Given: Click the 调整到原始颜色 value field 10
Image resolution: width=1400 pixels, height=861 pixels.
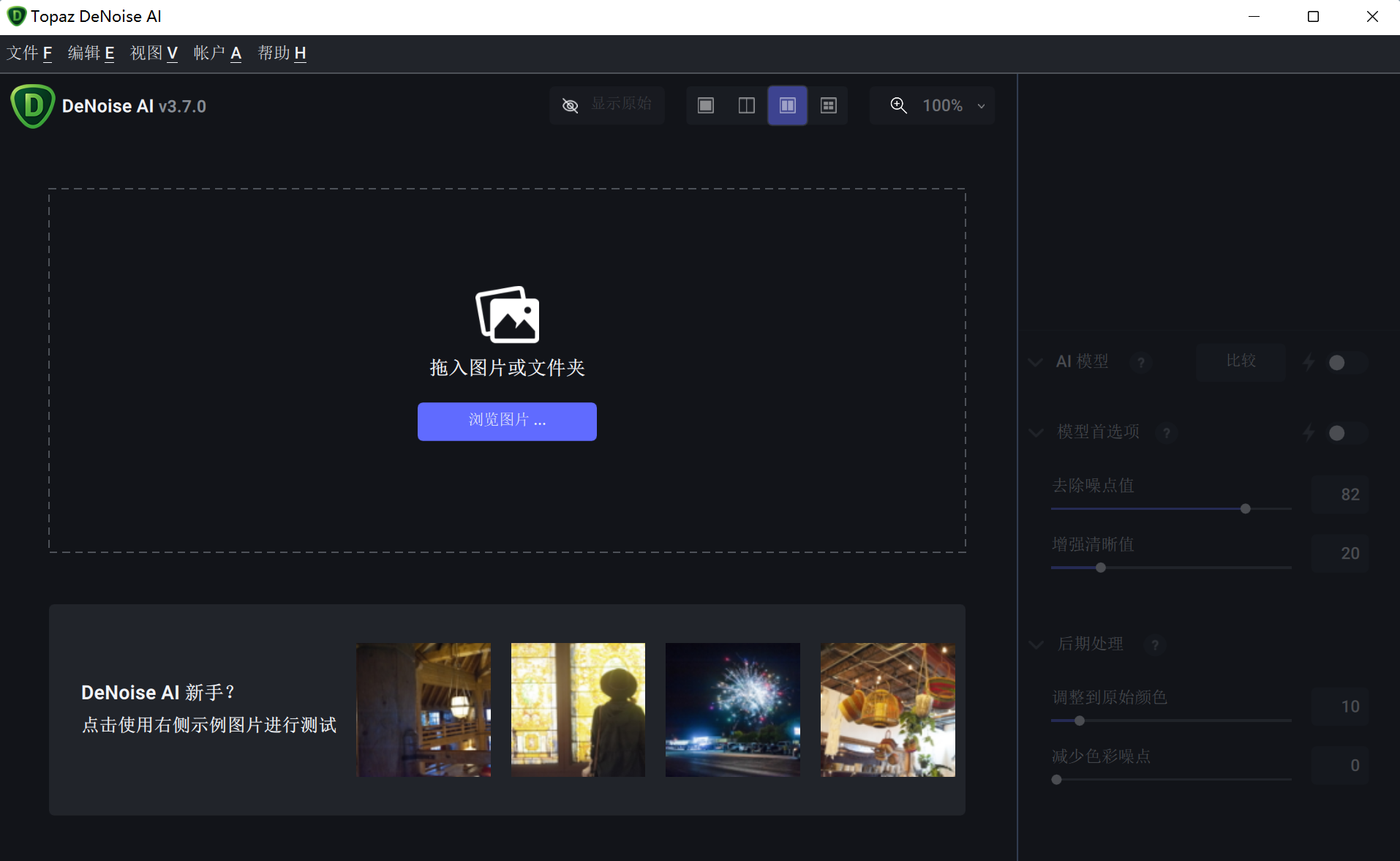Looking at the screenshot, I should [1339, 707].
